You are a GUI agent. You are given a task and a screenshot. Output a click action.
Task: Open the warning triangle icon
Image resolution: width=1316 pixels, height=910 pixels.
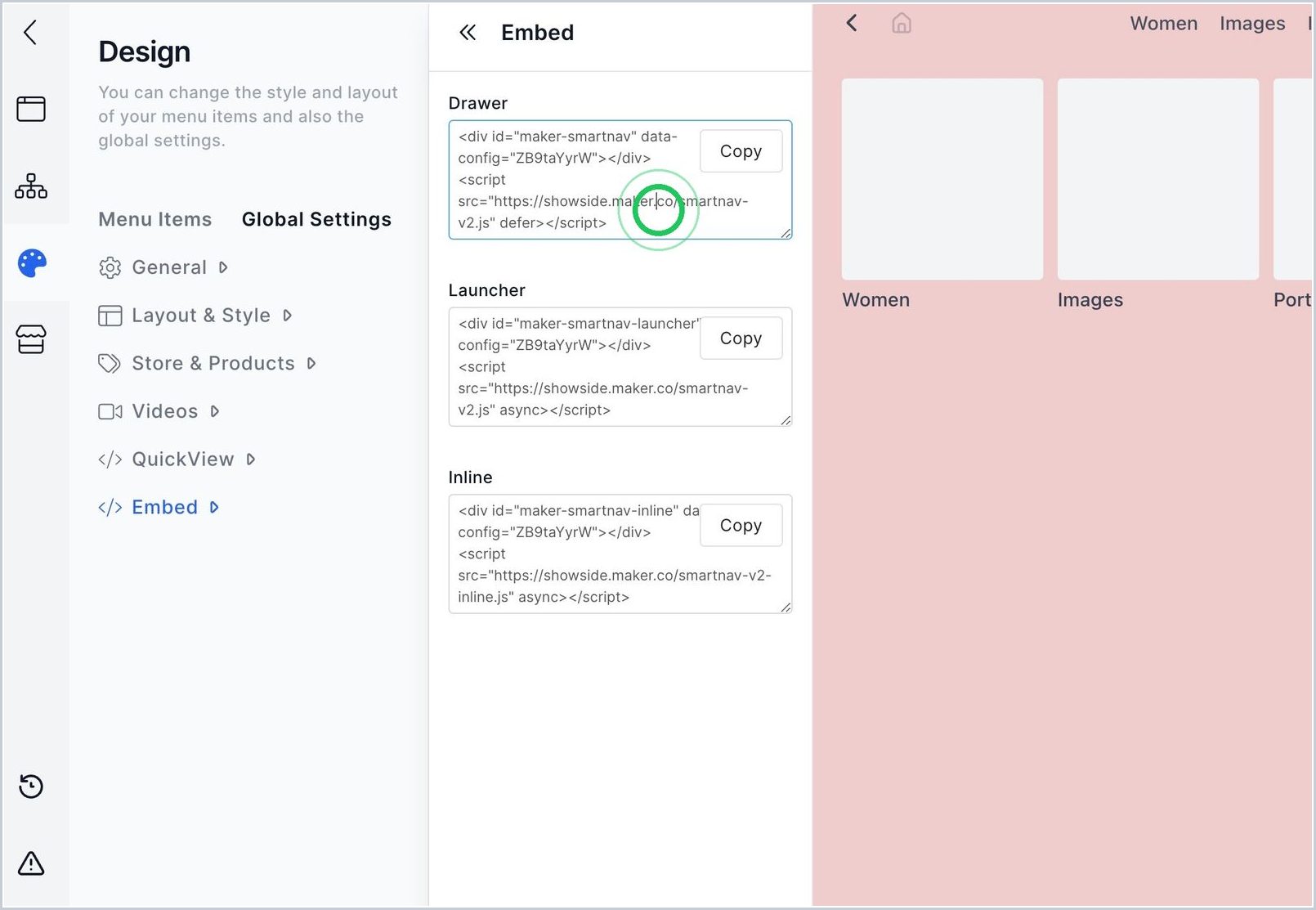(x=31, y=863)
